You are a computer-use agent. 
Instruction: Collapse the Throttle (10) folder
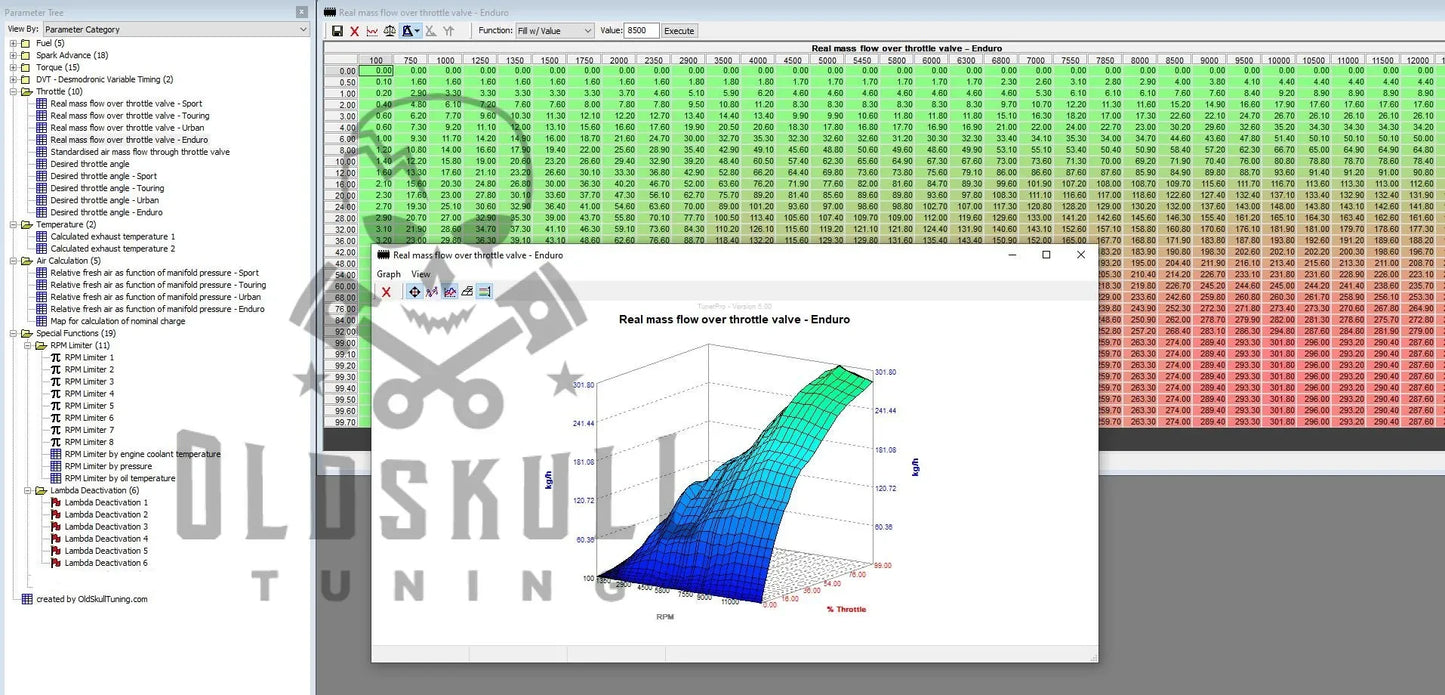(13, 91)
